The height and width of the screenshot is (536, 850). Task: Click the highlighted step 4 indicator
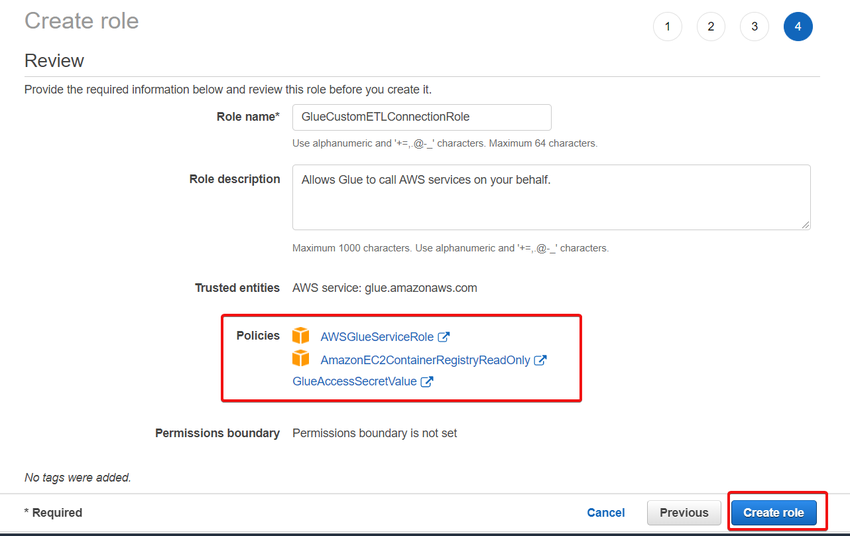pyautogui.click(x=798, y=26)
